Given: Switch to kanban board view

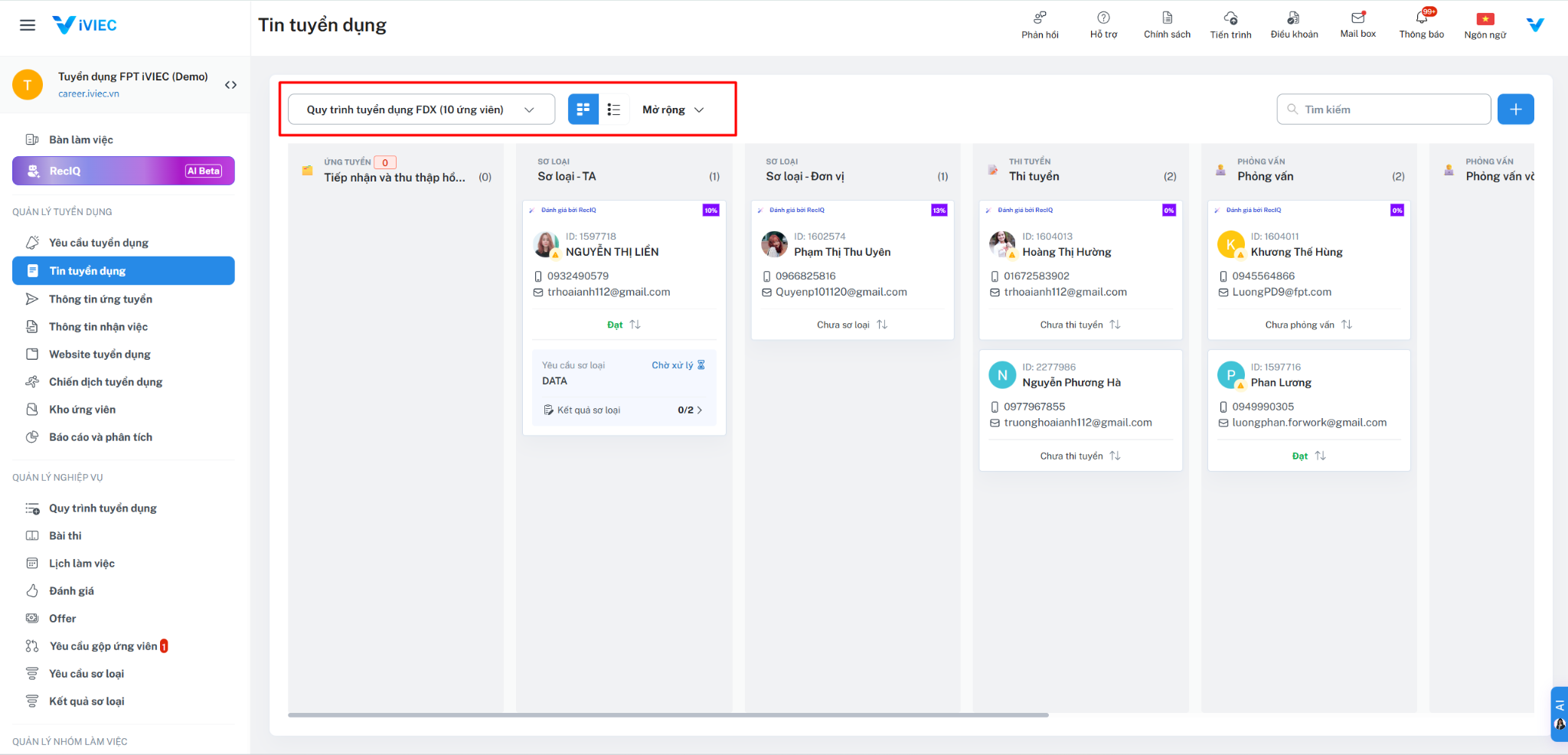Looking at the screenshot, I should coord(583,109).
